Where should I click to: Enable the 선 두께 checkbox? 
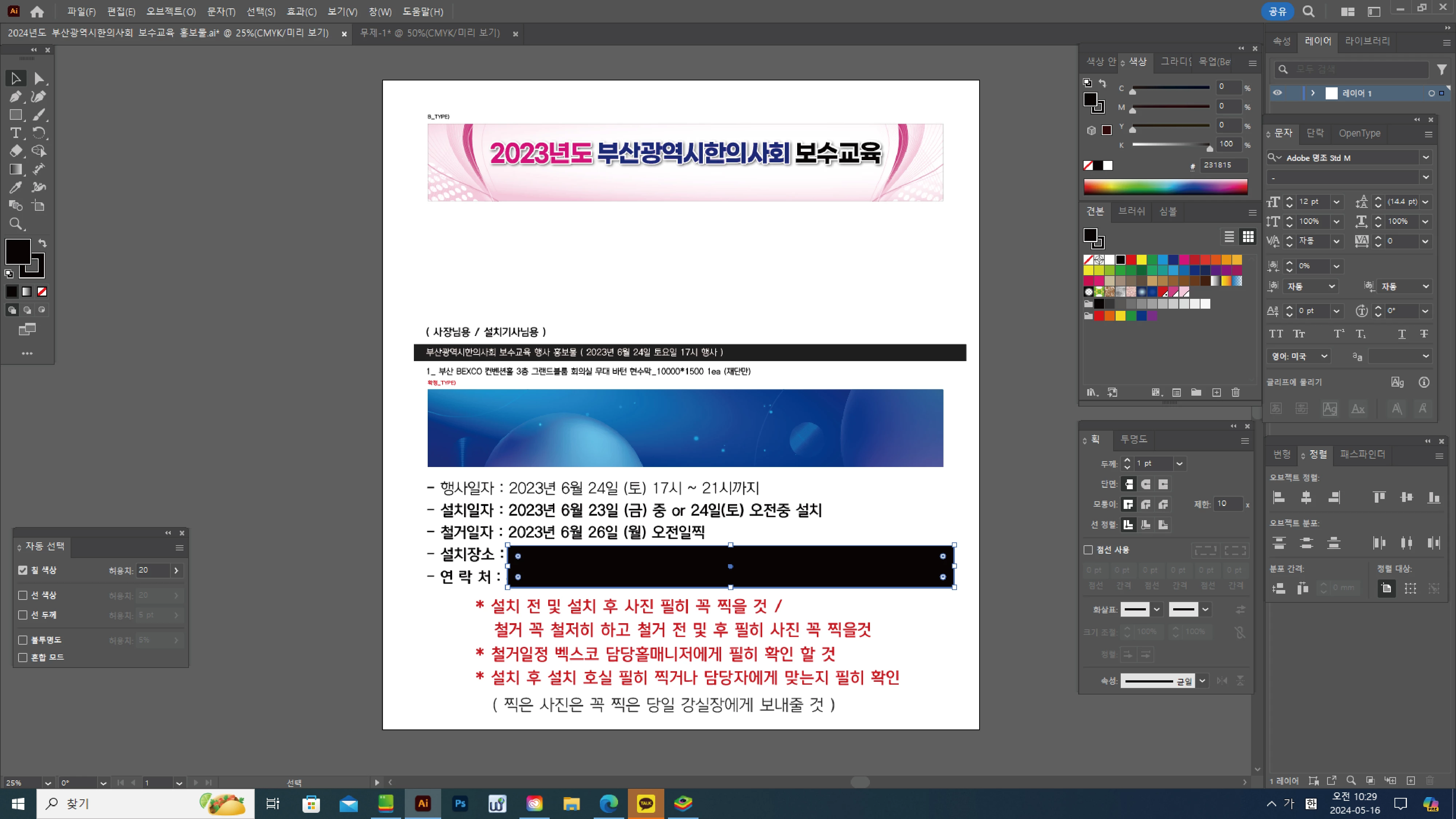pyautogui.click(x=23, y=615)
